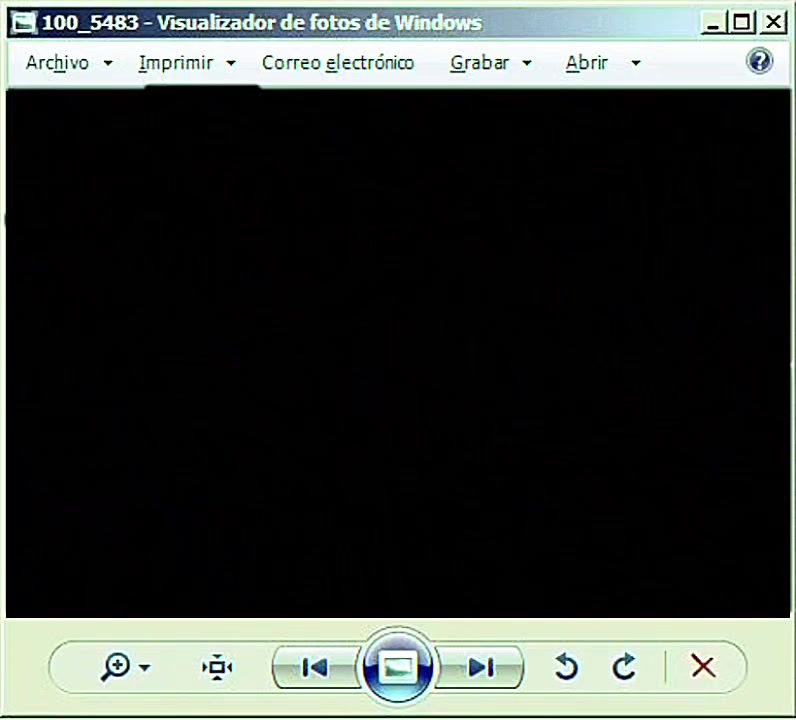Start the slideshow with center button
This screenshot has width=796, height=720.
click(x=397, y=667)
